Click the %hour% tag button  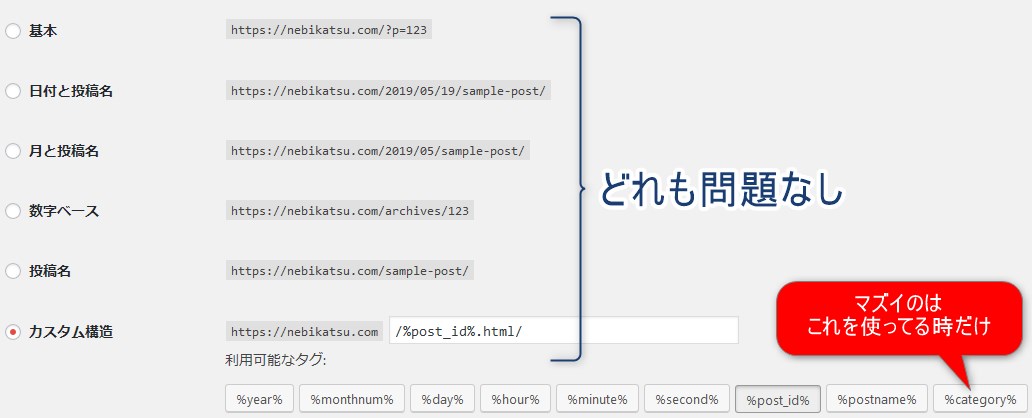click(x=513, y=399)
